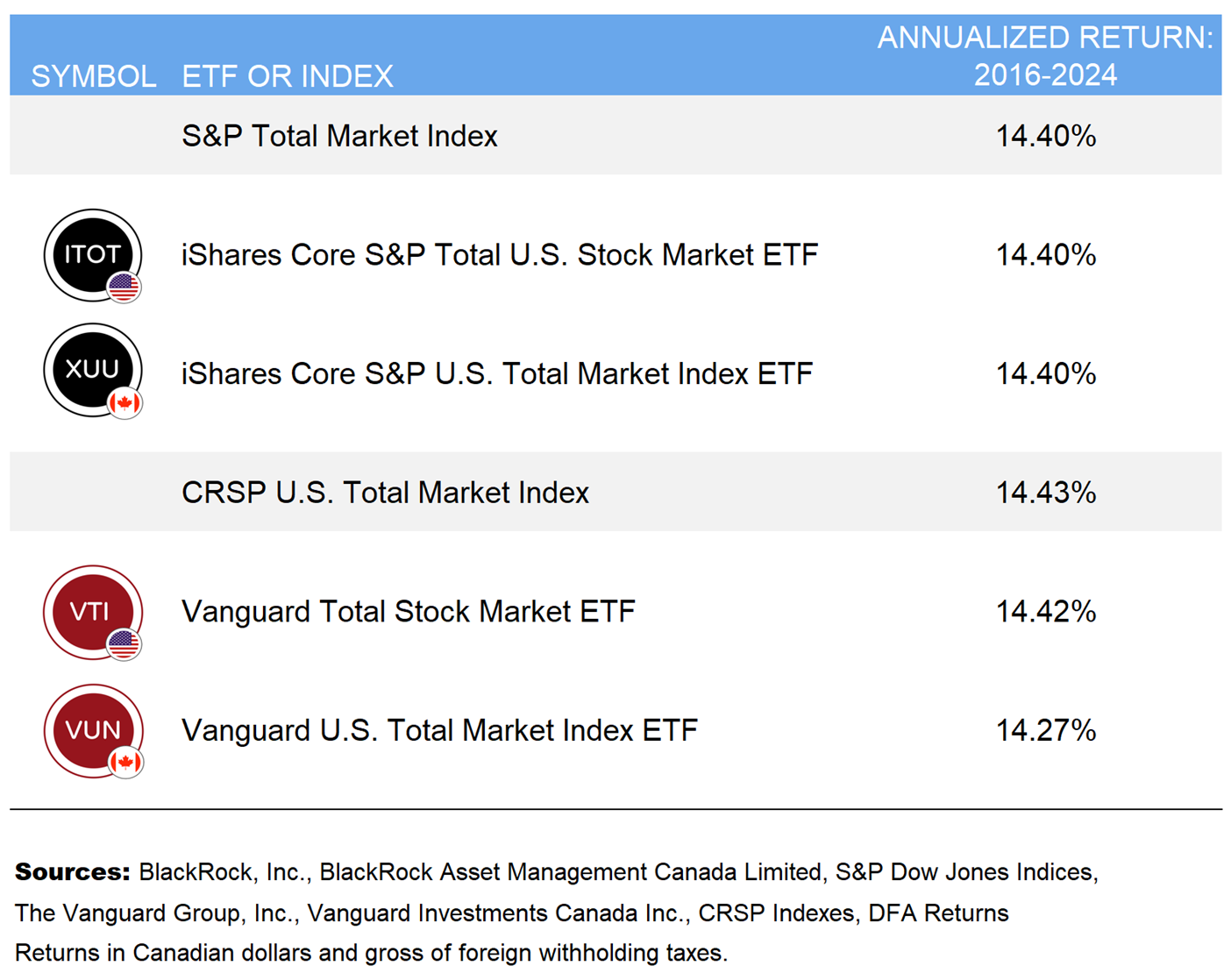Click Vanguard U.S. Total Market Index ETF name
The image size is (1231, 980).
point(439,730)
